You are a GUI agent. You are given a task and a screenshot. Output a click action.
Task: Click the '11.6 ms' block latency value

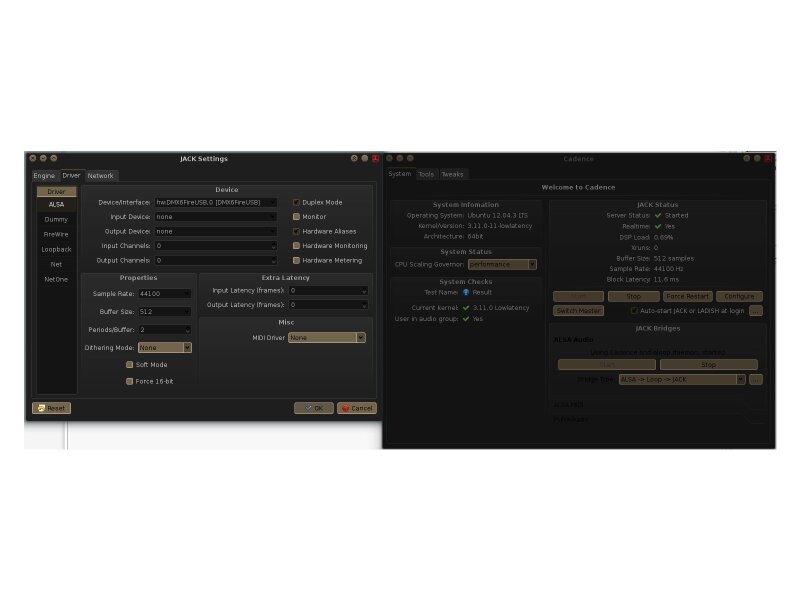pyautogui.click(x=666, y=280)
